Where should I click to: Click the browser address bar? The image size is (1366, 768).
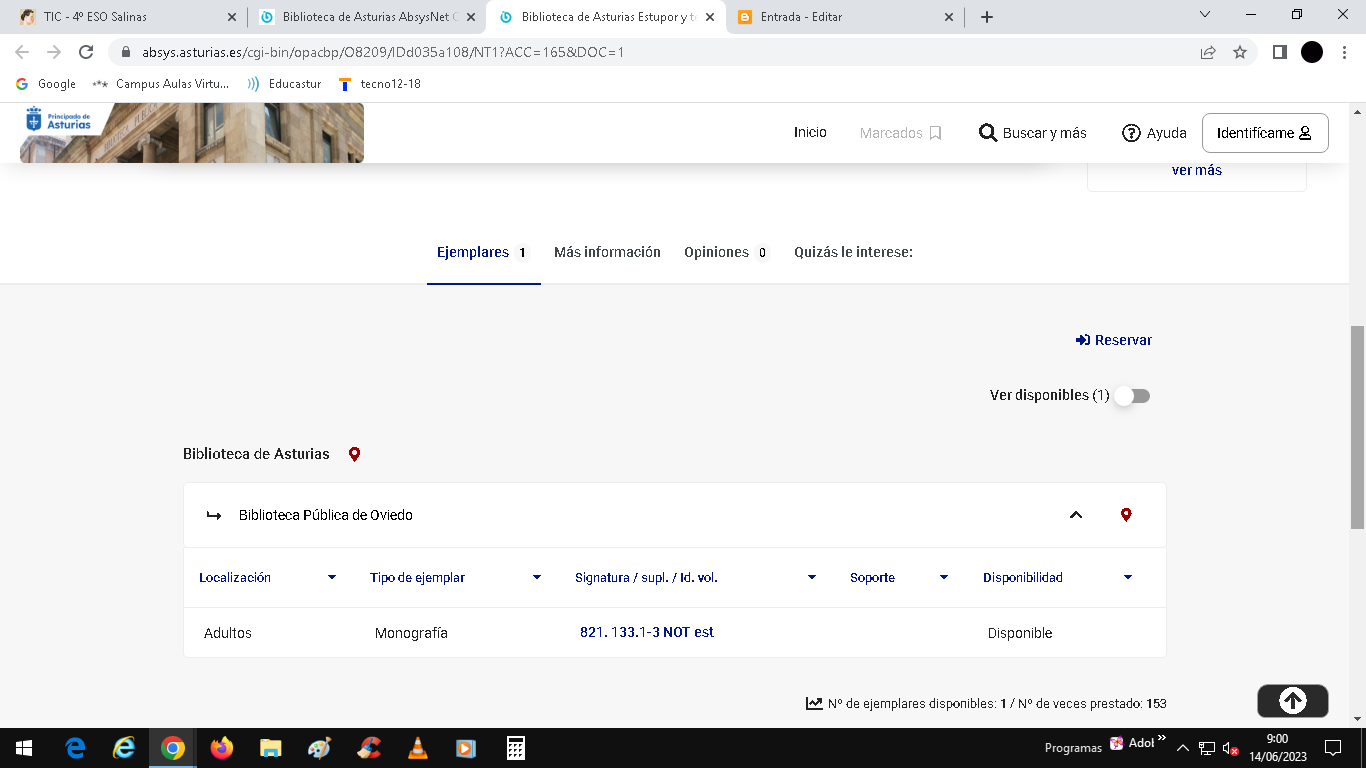(650, 52)
